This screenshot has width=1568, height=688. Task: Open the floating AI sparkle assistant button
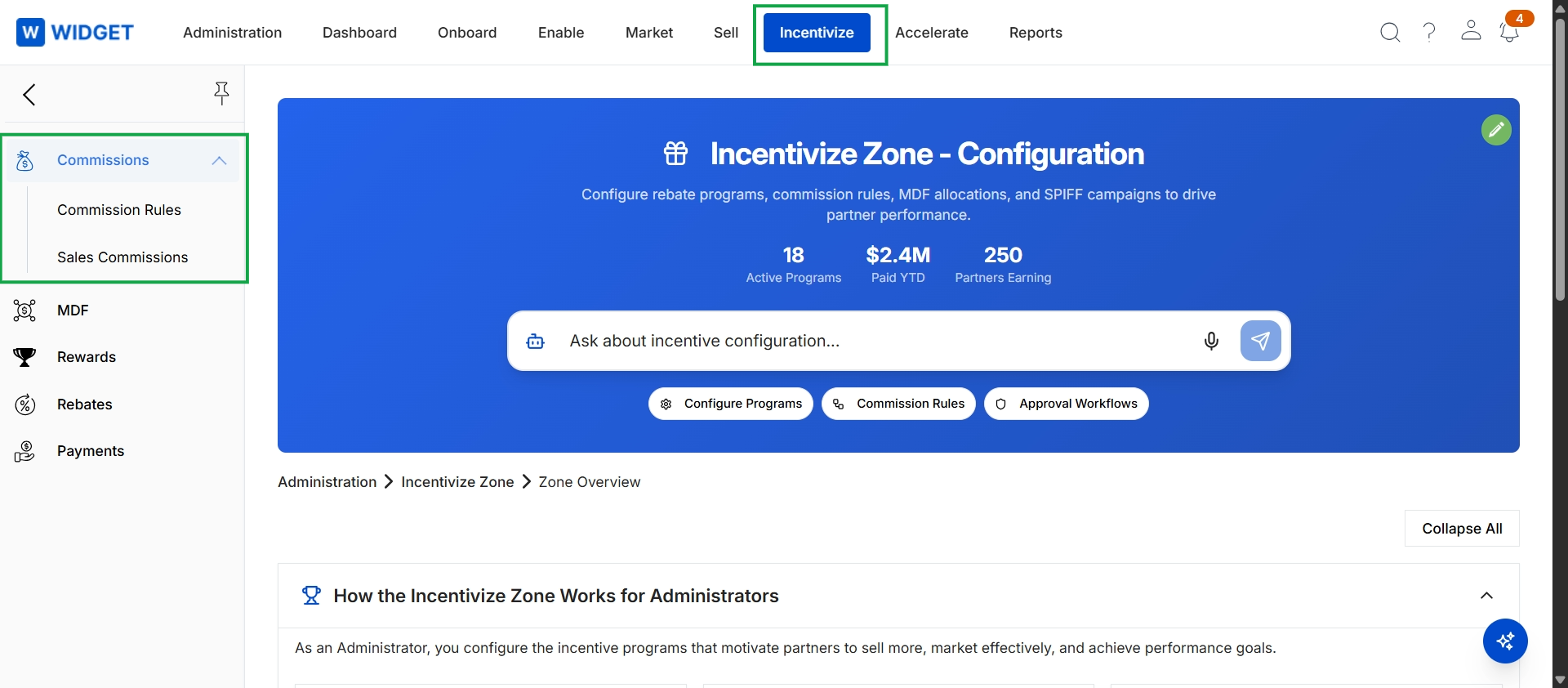tap(1505, 641)
